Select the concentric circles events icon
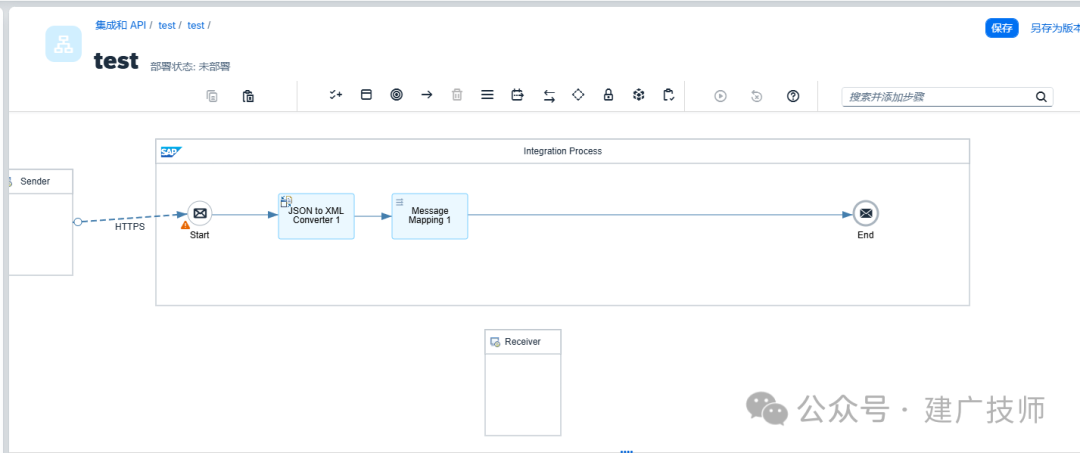Viewport: 1080px width, 453px height. click(x=397, y=96)
